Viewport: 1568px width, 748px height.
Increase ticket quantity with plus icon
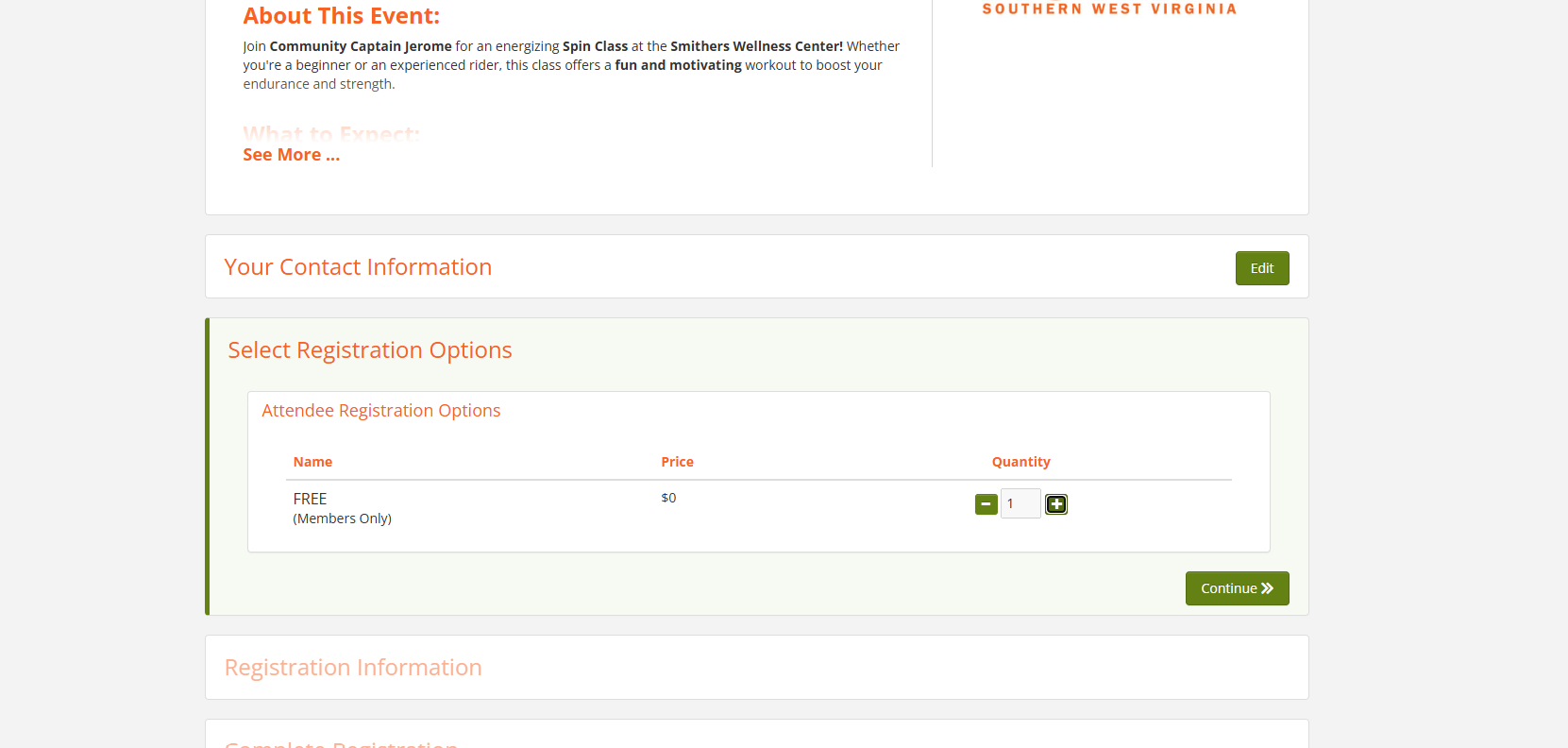point(1056,504)
